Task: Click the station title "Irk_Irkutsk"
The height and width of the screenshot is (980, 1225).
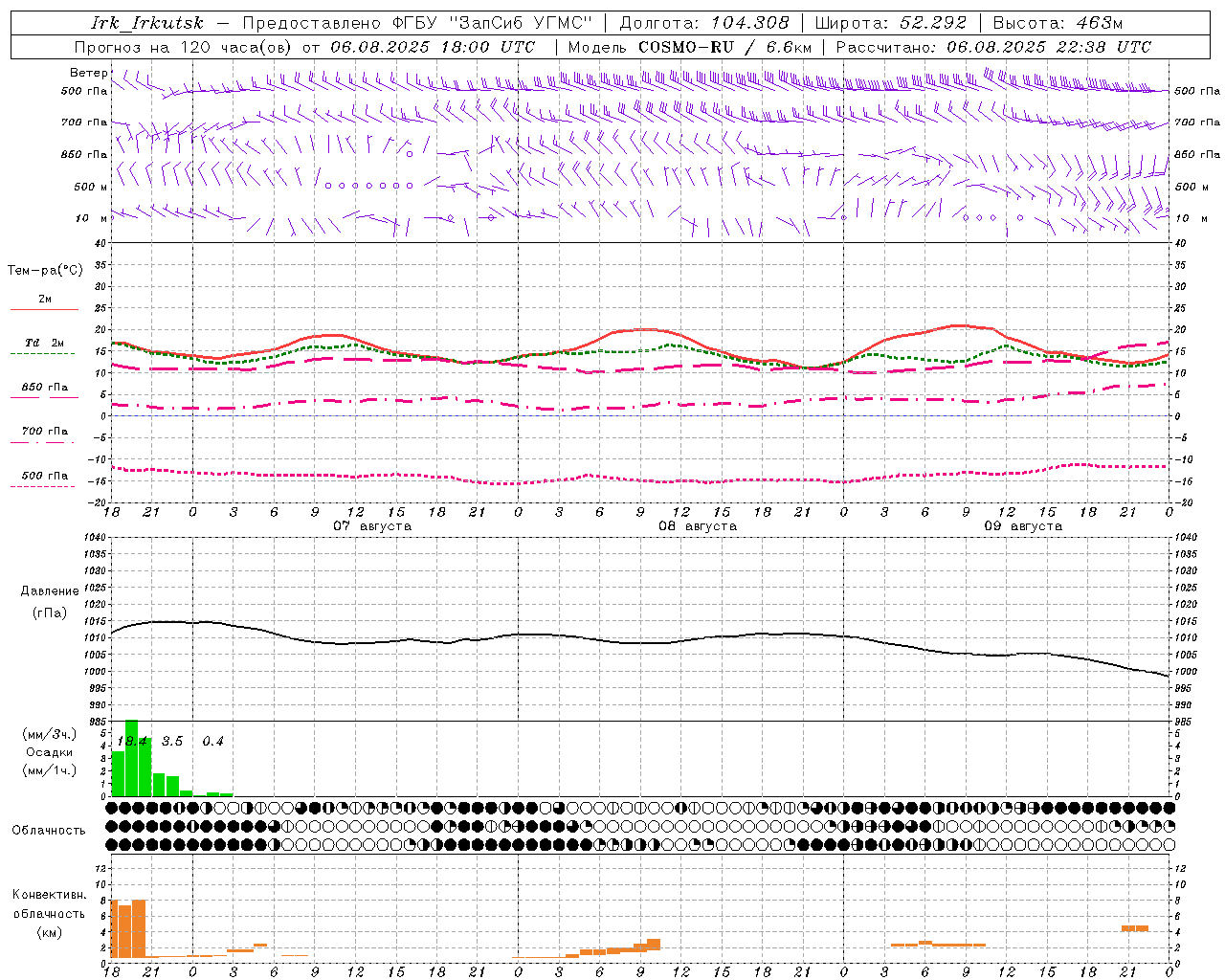Action: tap(146, 23)
